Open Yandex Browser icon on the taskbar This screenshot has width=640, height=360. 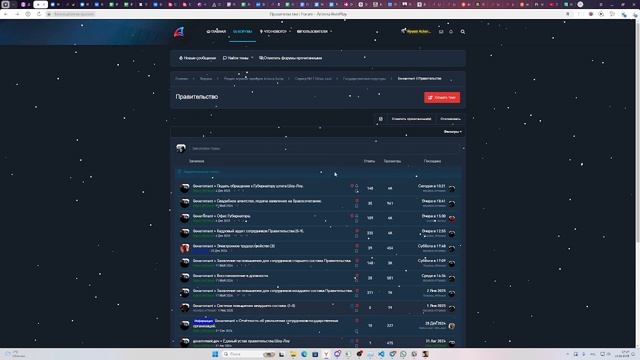pyautogui.click(x=326, y=354)
